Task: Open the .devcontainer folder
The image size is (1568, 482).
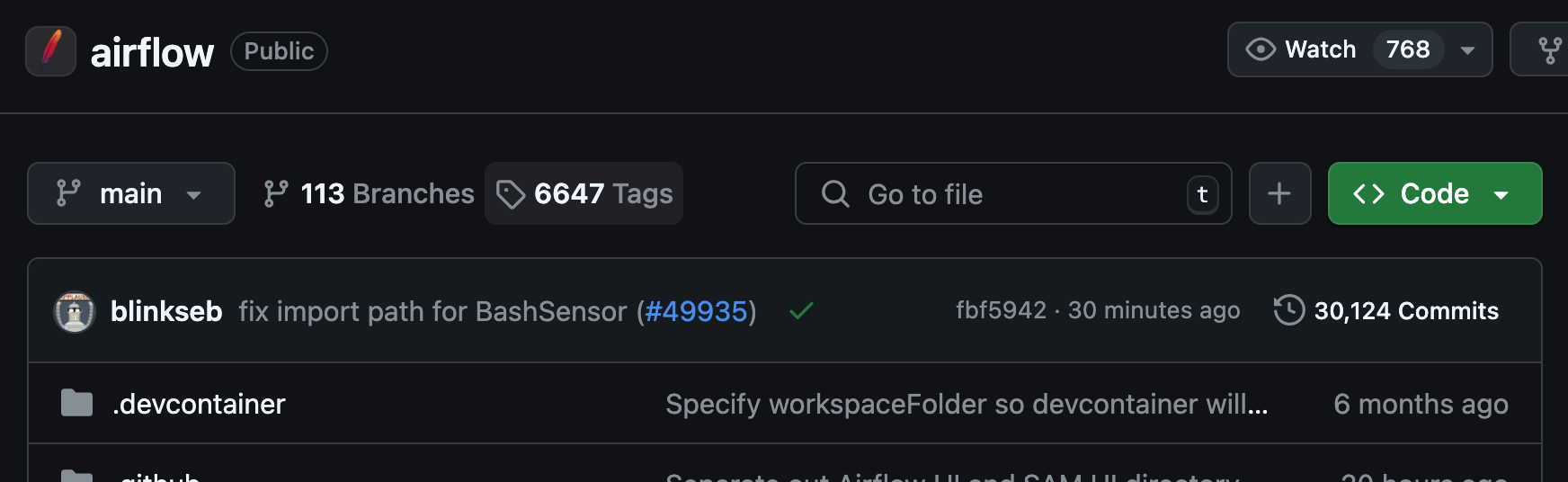Action: click(x=200, y=404)
